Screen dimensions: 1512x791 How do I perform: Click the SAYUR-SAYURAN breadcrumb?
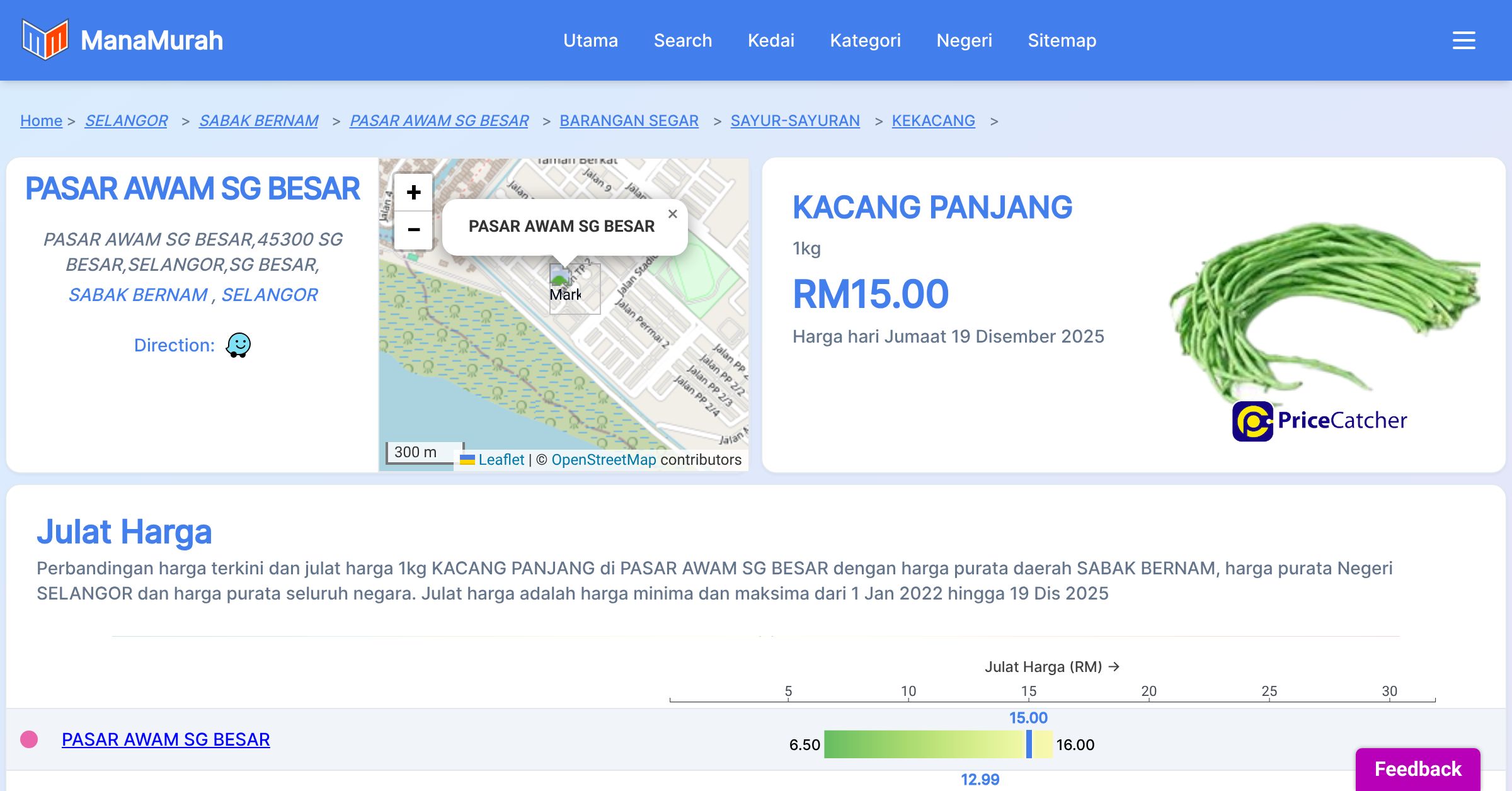click(x=794, y=120)
